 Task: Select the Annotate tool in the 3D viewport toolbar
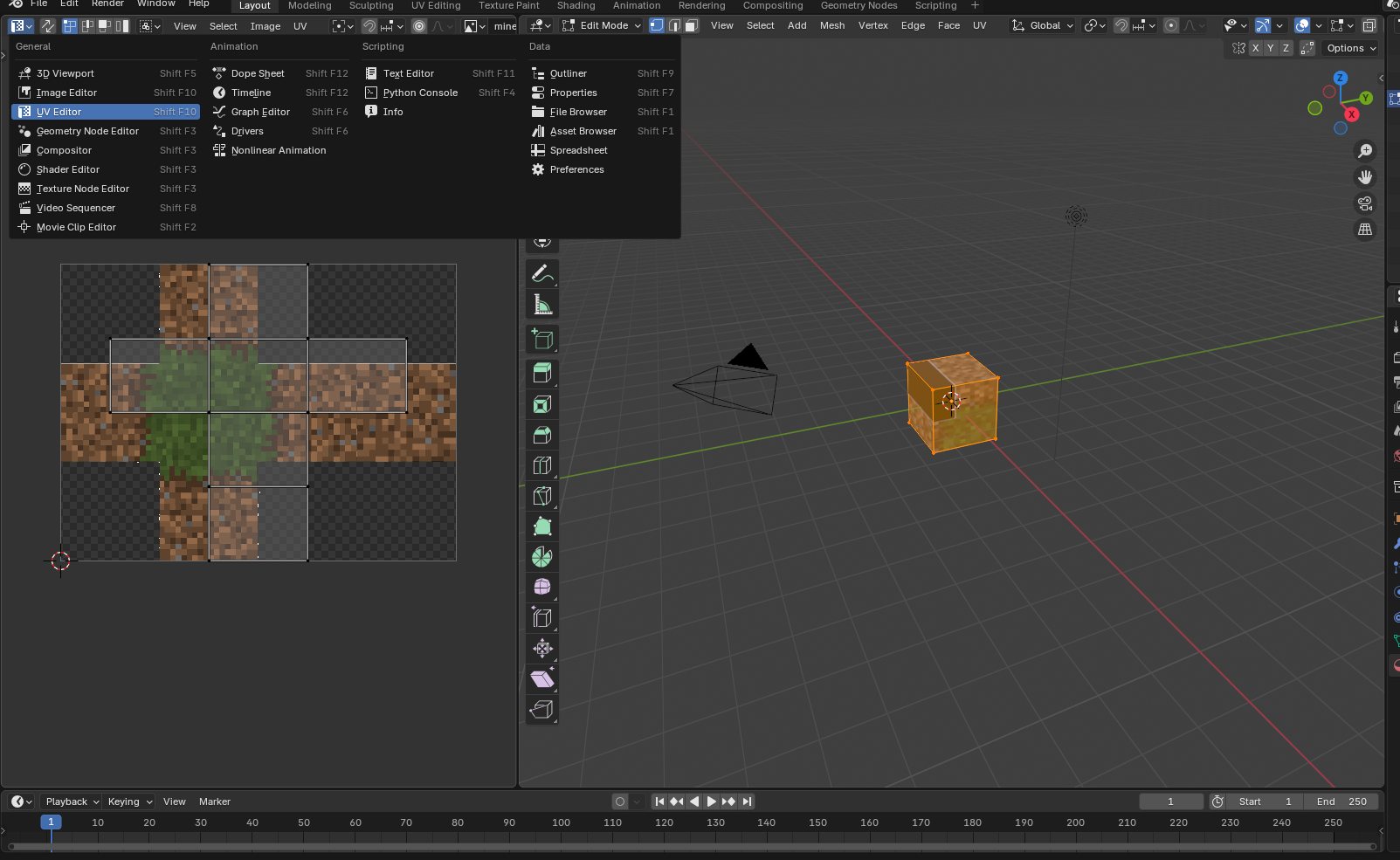[x=542, y=274]
